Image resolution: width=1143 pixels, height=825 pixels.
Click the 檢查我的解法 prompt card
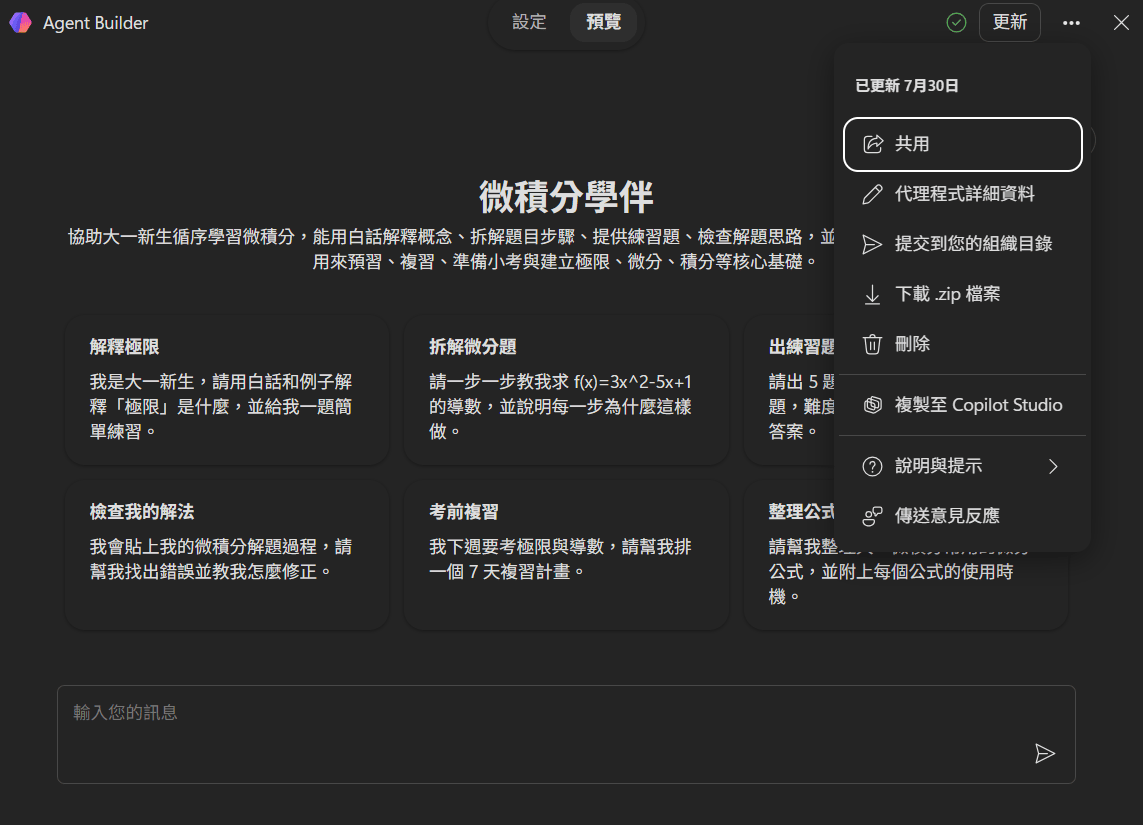click(x=227, y=555)
